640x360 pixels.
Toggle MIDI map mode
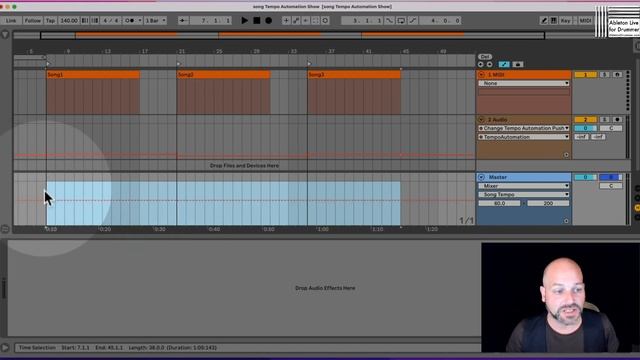coord(585,20)
